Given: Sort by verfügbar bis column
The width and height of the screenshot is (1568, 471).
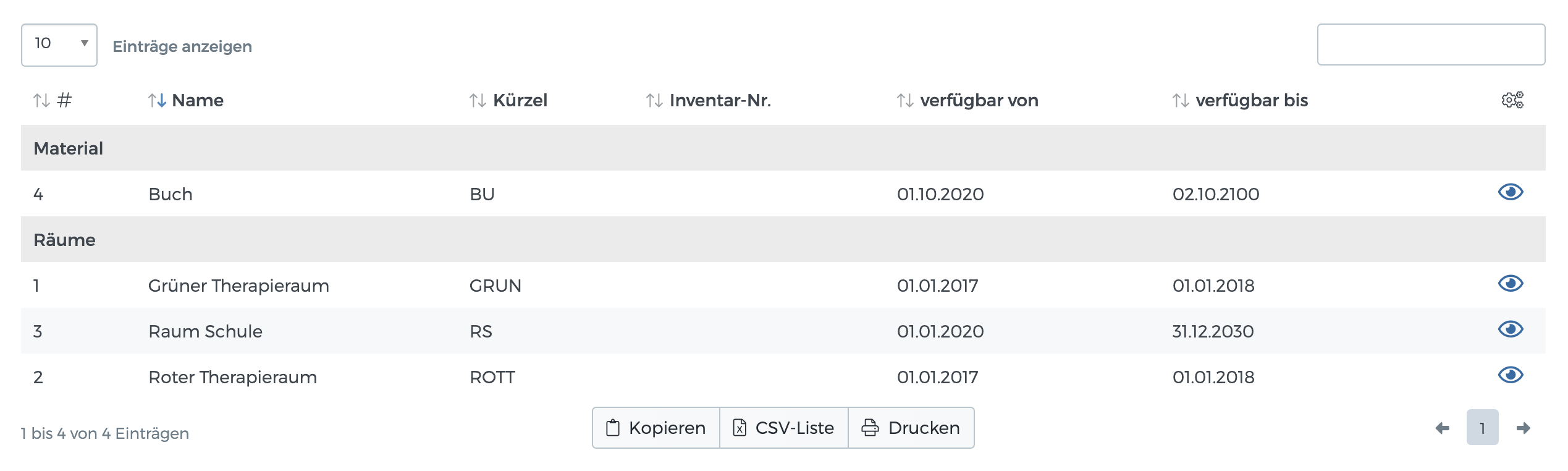Looking at the screenshot, I should (1241, 100).
